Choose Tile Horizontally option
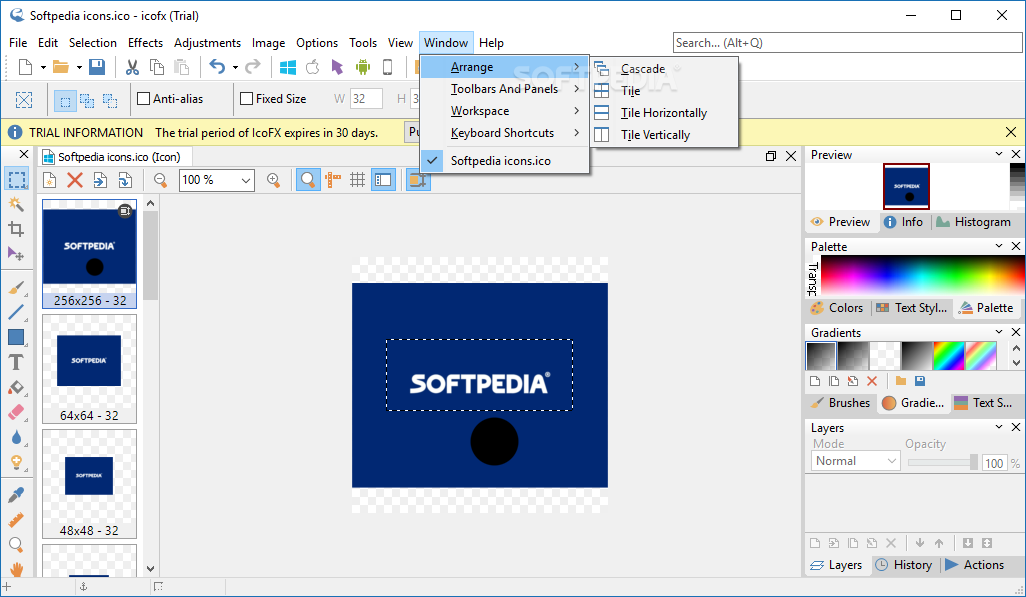Screen dimensions: 1026x597 (665, 113)
